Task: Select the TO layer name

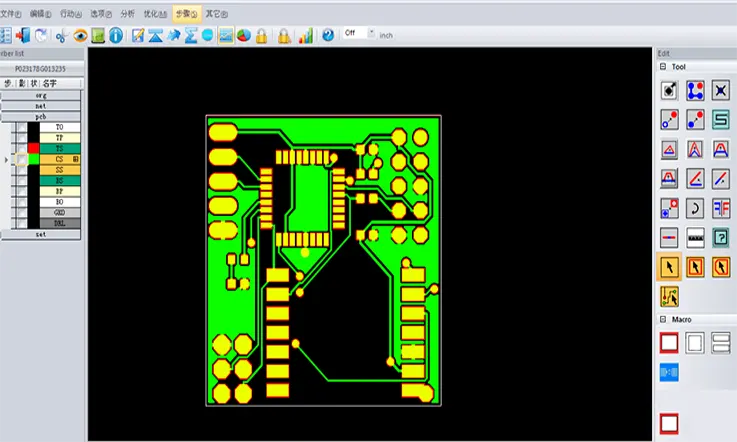Action: pos(60,127)
